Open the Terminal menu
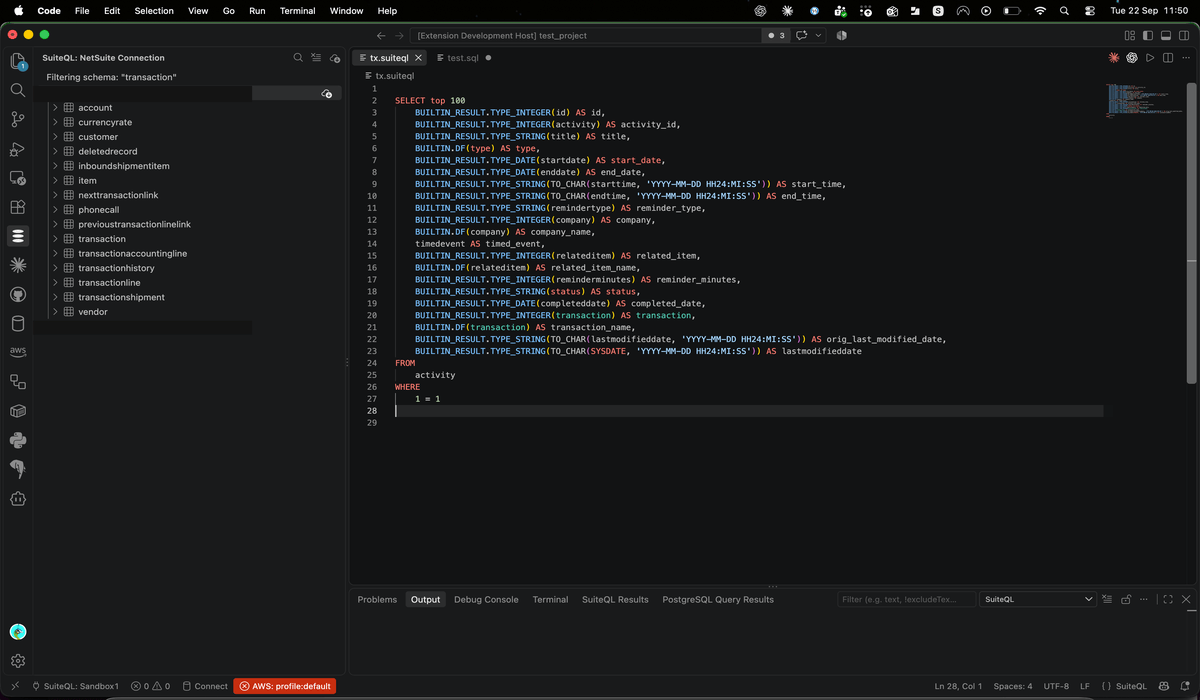This screenshot has width=1200, height=700. pyautogui.click(x=298, y=11)
